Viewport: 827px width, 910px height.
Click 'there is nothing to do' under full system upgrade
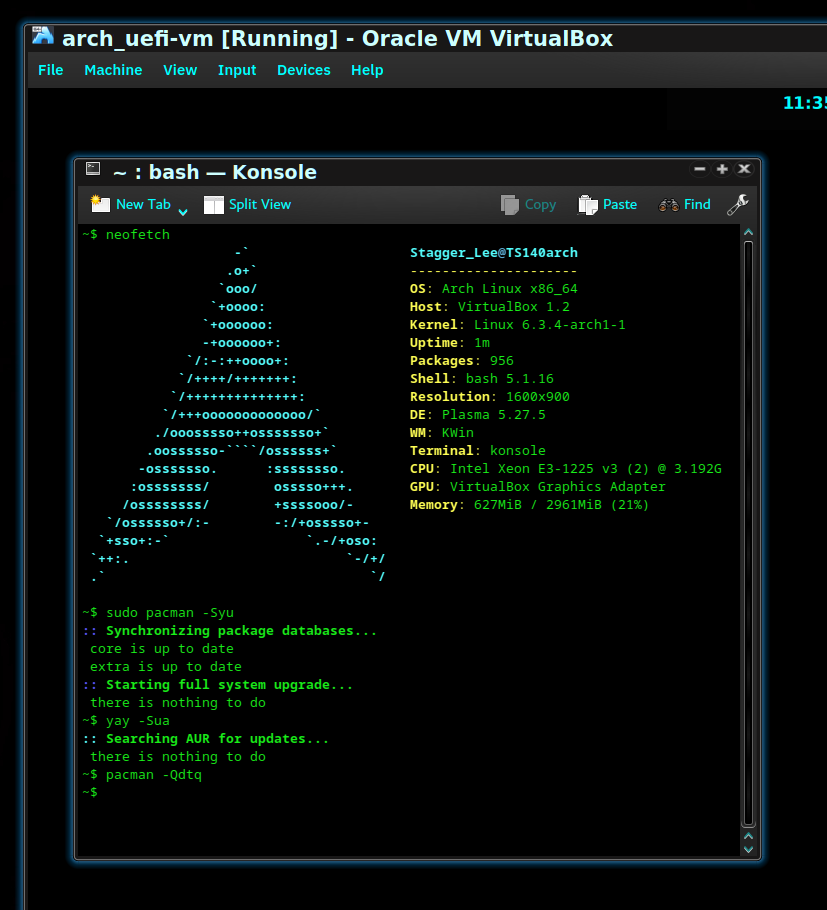[x=178, y=703]
